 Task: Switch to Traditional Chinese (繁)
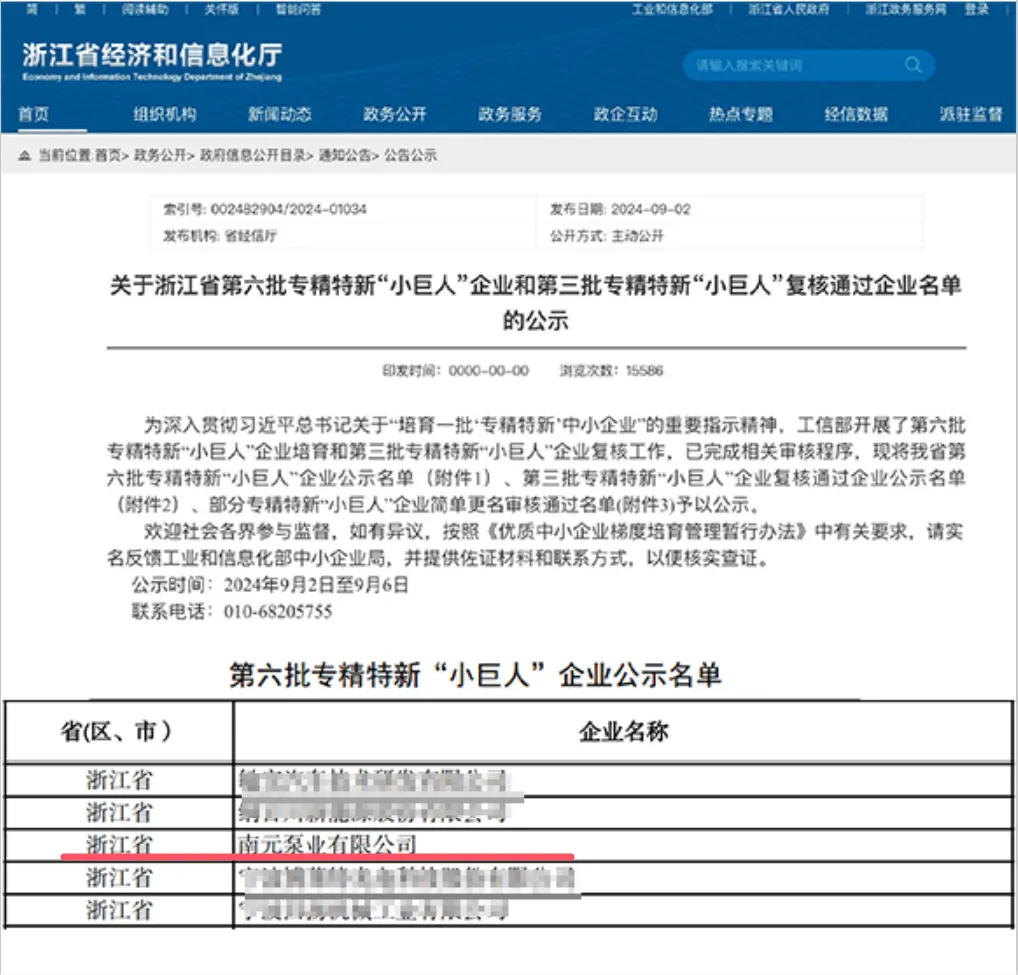80,9
